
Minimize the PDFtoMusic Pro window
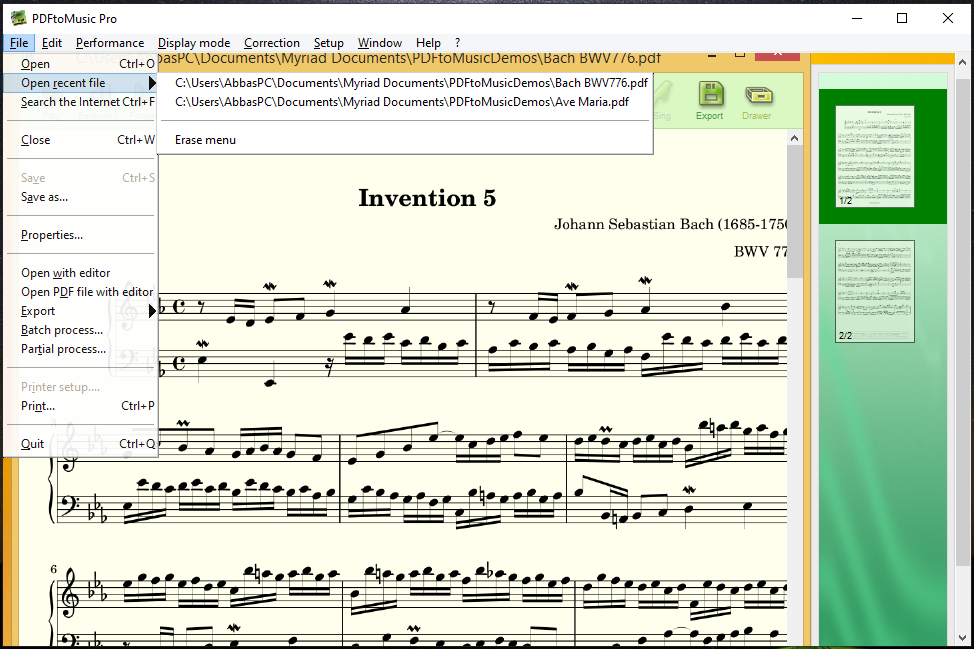coord(857,19)
